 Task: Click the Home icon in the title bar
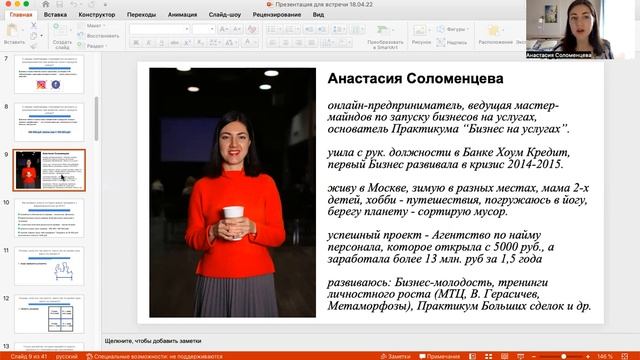click(x=46, y=4)
